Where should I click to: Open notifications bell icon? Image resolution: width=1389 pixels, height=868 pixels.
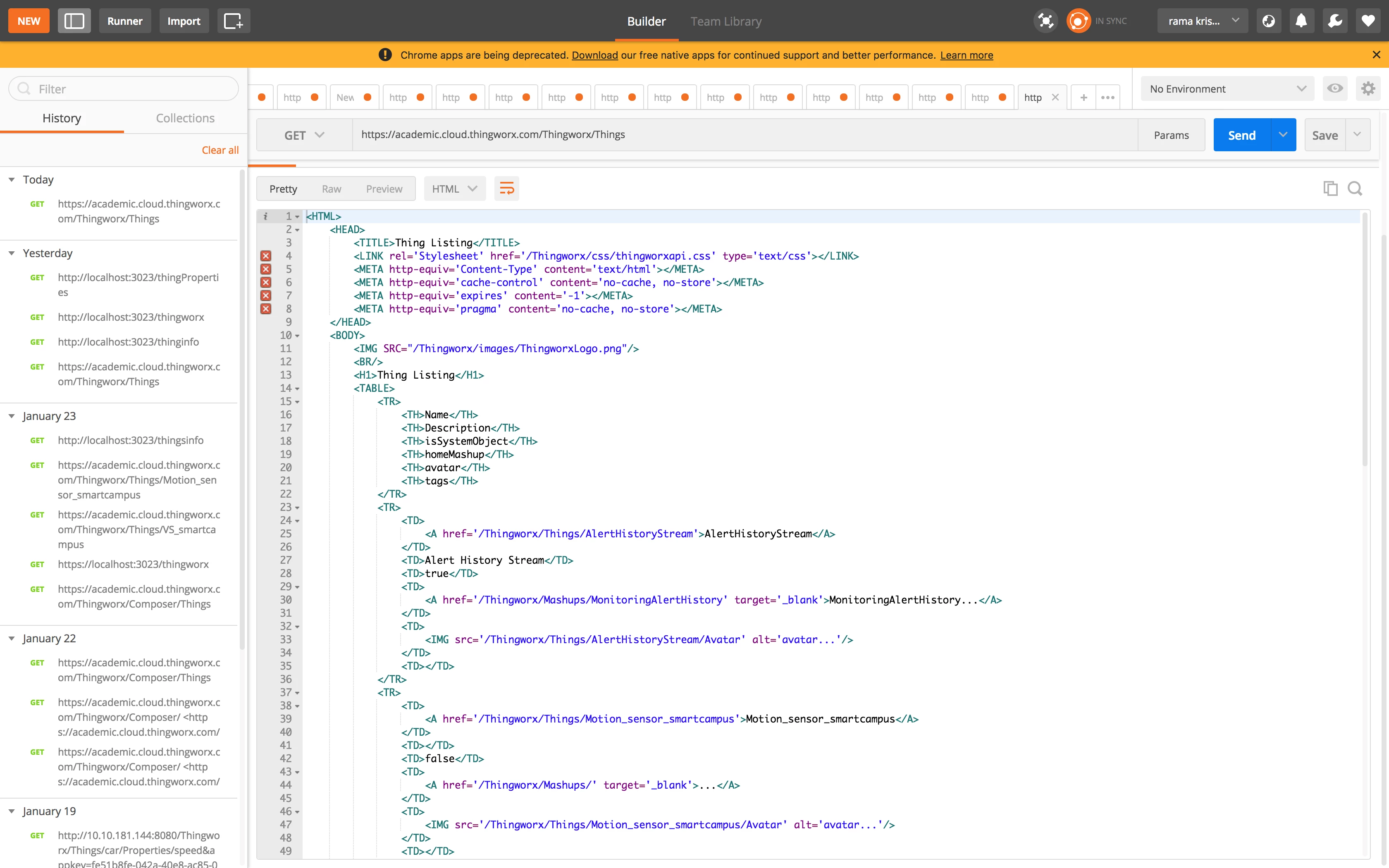(1302, 21)
